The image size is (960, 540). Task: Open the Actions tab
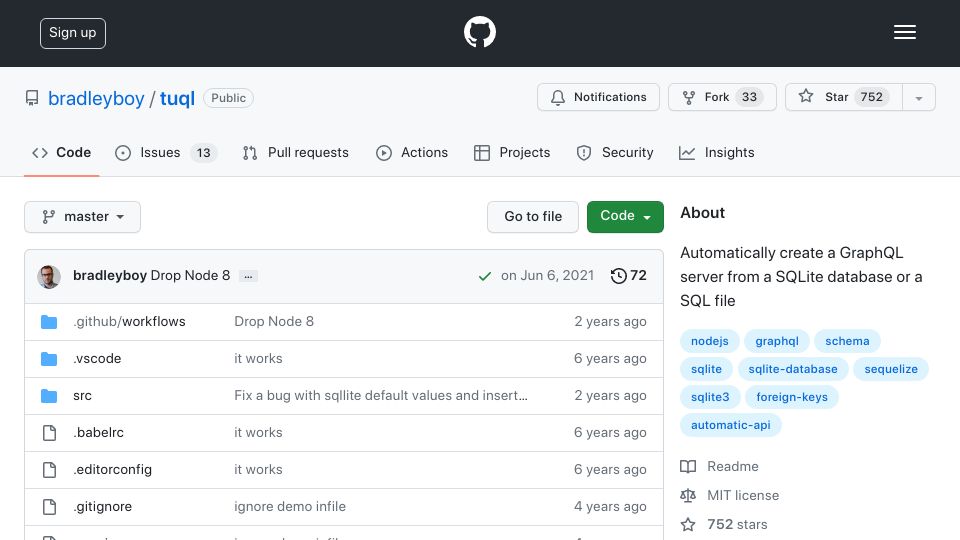411,152
